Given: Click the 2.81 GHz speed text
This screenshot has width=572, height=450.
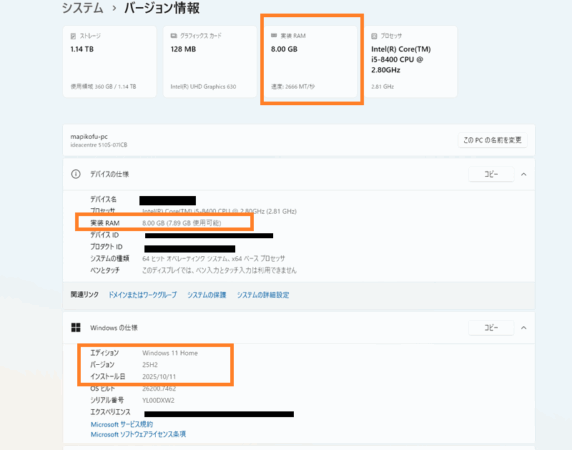Looking at the screenshot, I should pyautogui.click(x=382, y=87).
